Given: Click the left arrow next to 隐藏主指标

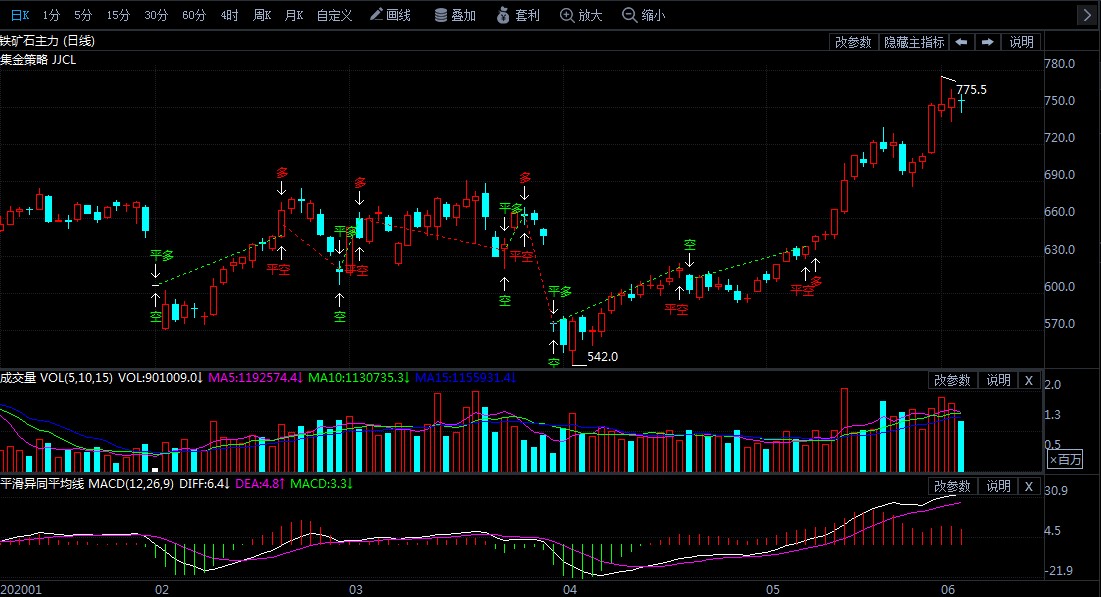Looking at the screenshot, I should pyautogui.click(x=961, y=42).
